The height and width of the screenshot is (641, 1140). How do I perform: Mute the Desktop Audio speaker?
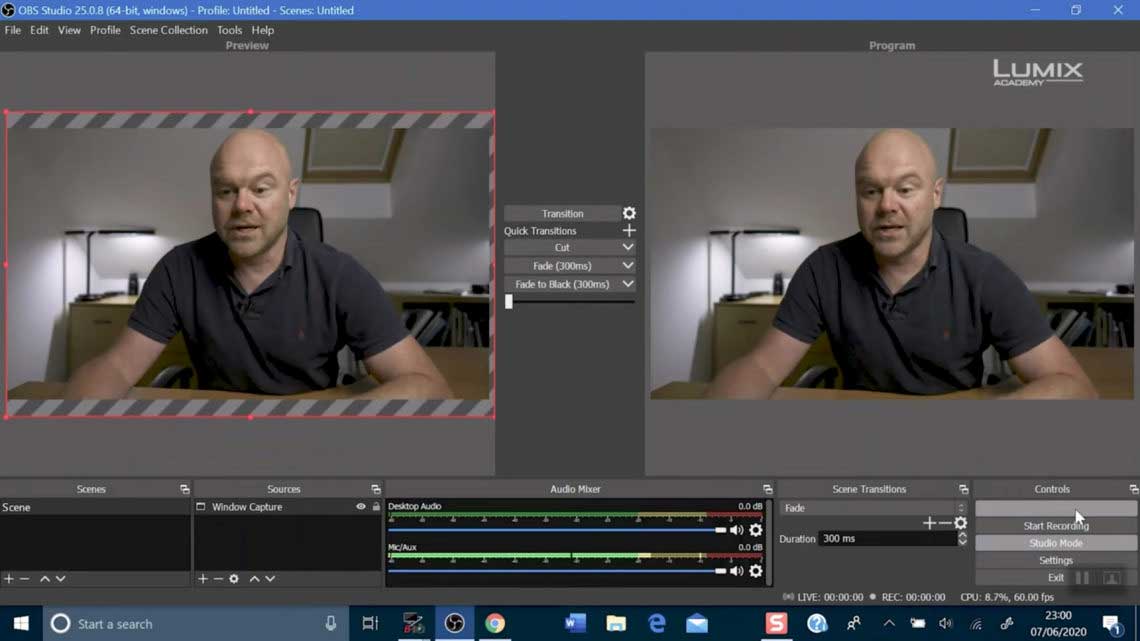pos(737,530)
